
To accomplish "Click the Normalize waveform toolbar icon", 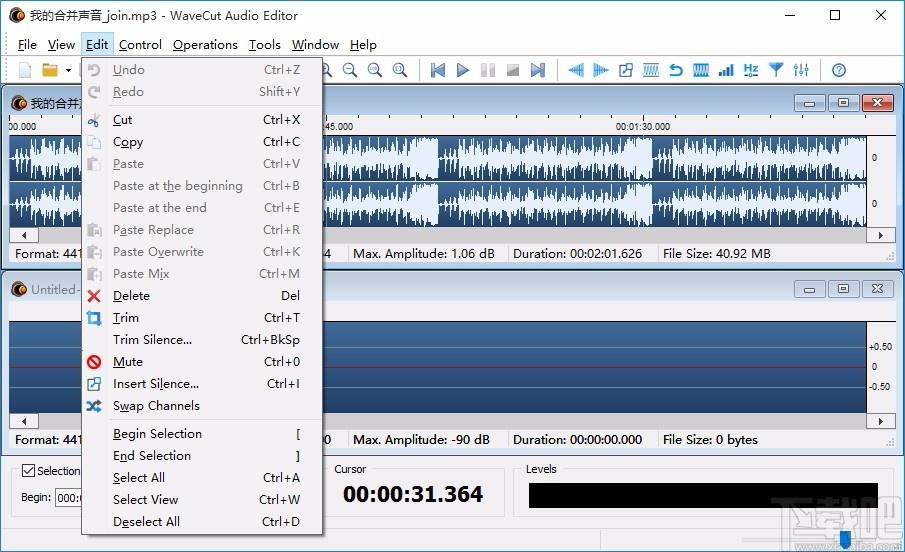I will pos(651,70).
